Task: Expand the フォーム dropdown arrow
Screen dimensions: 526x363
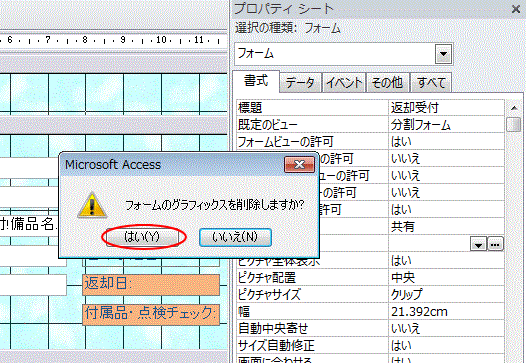Action: pos(443,54)
